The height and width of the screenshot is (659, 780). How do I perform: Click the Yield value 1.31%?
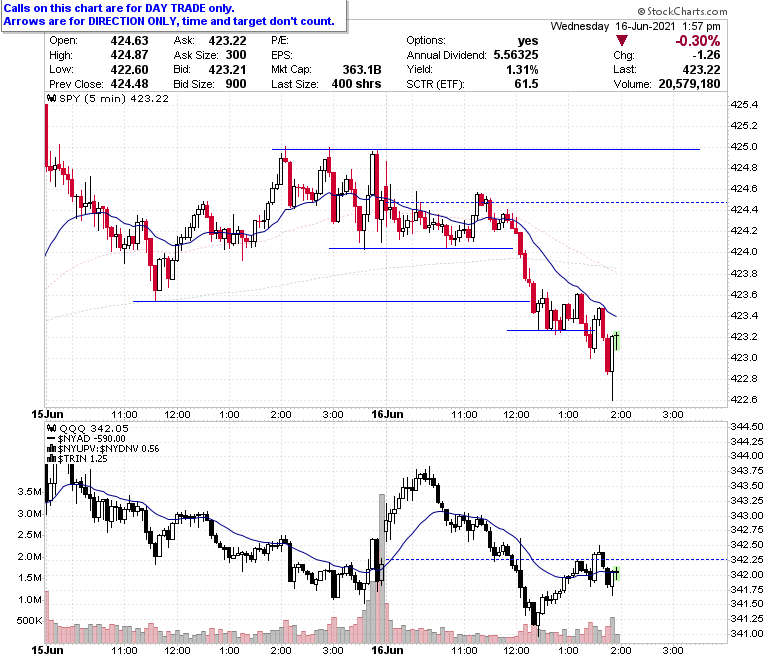(x=522, y=69)
